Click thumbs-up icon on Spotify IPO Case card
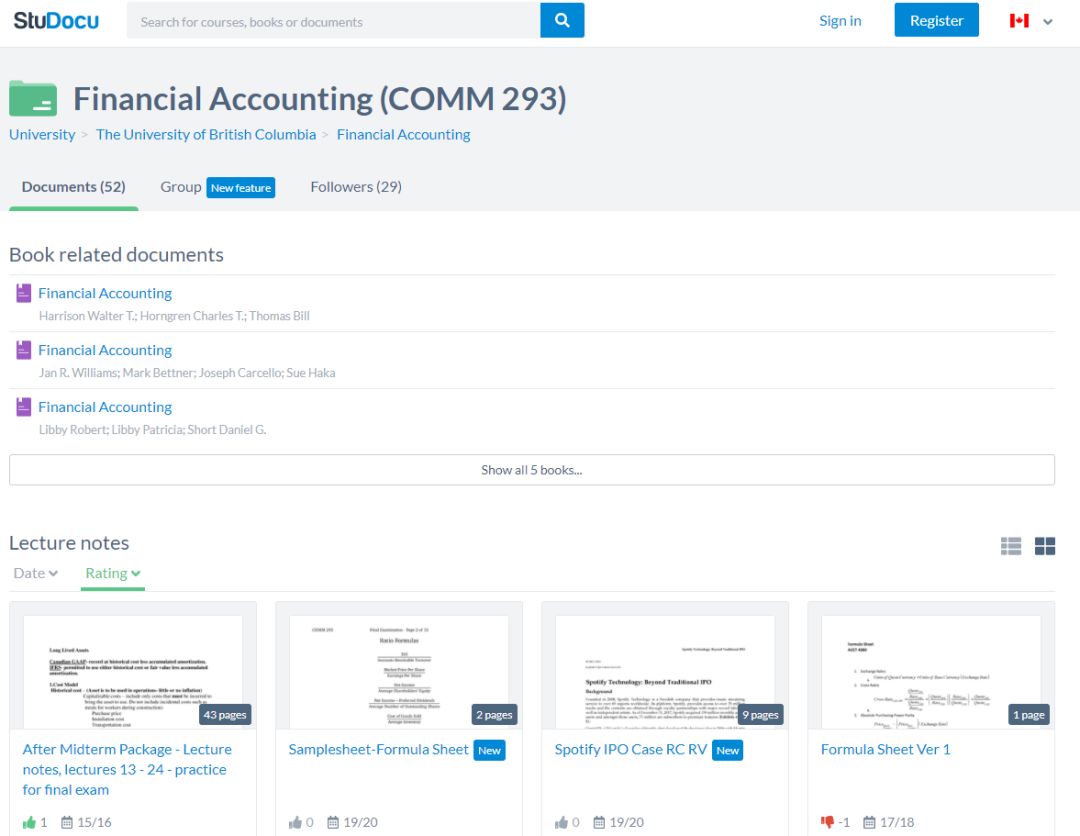This screenshot has height=836, width=1080. (x=561, y=822)
